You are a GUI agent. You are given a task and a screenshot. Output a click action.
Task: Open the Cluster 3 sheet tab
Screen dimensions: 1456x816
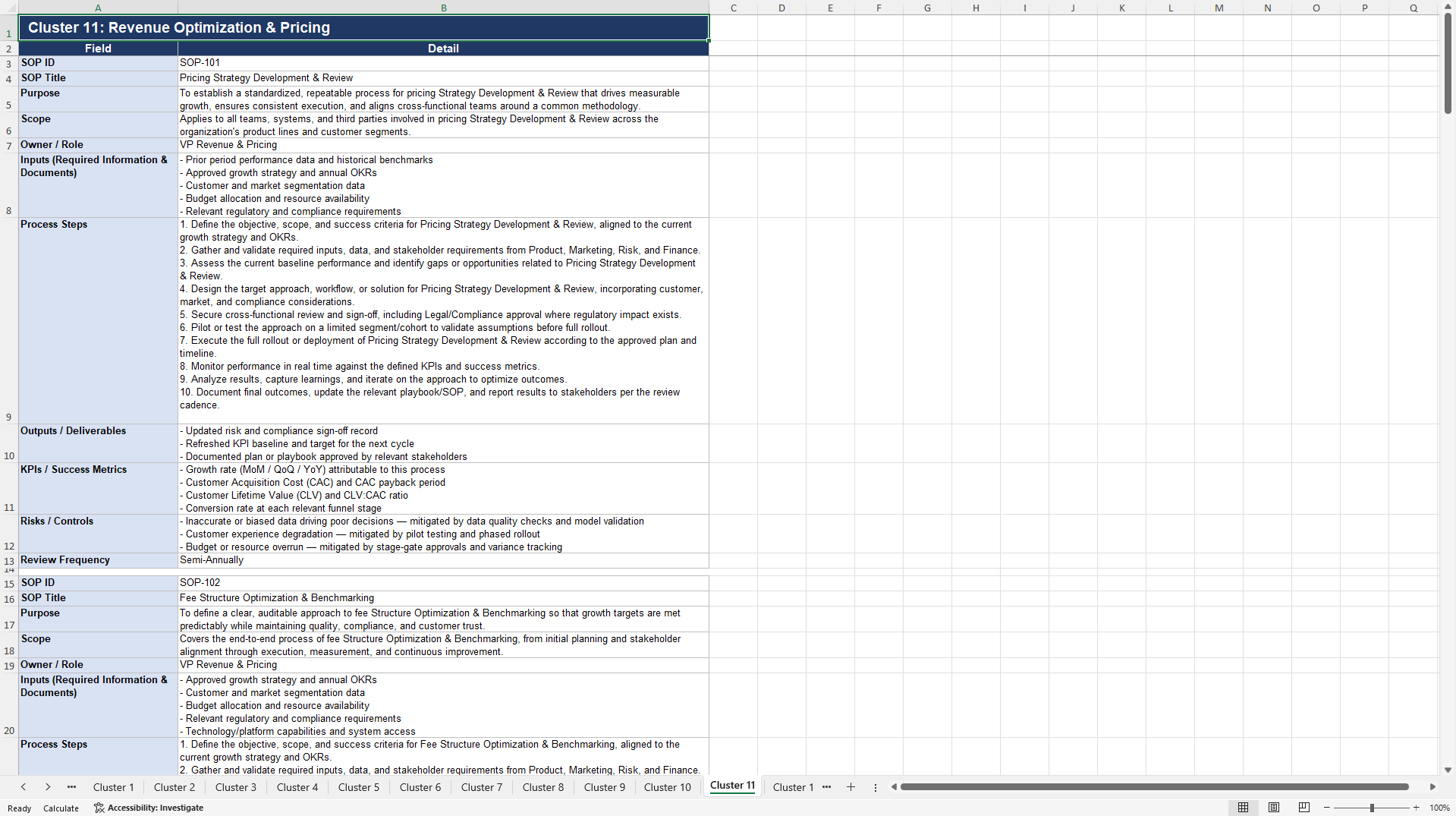236,787
